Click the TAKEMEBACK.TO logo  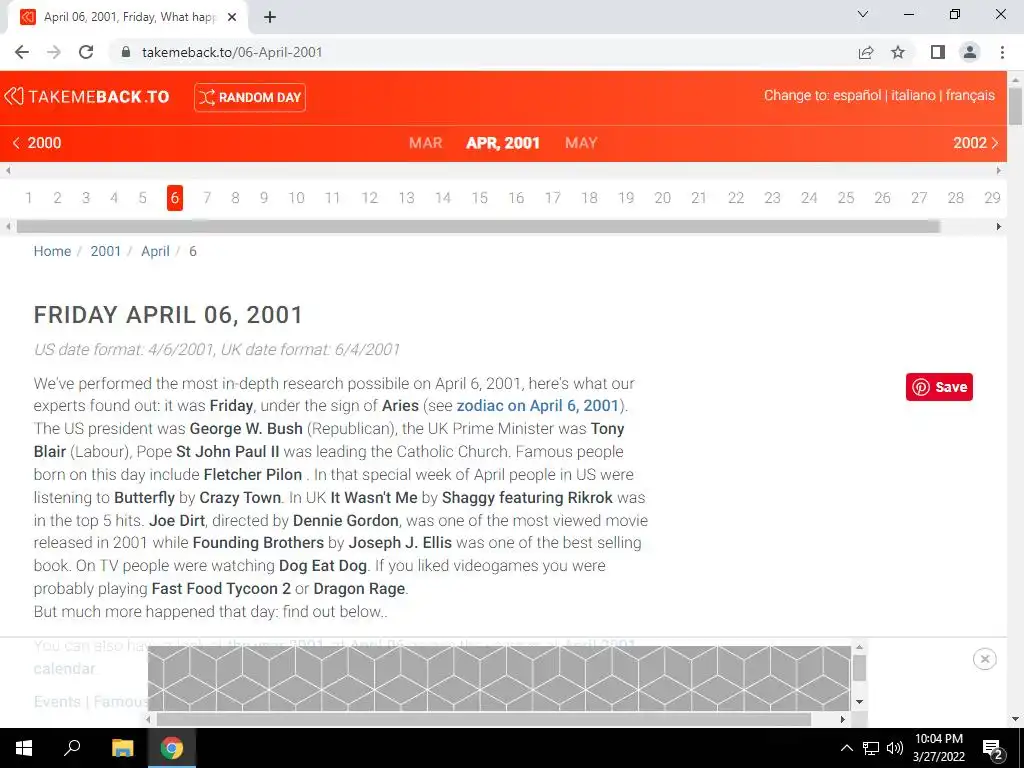point(87,97)
